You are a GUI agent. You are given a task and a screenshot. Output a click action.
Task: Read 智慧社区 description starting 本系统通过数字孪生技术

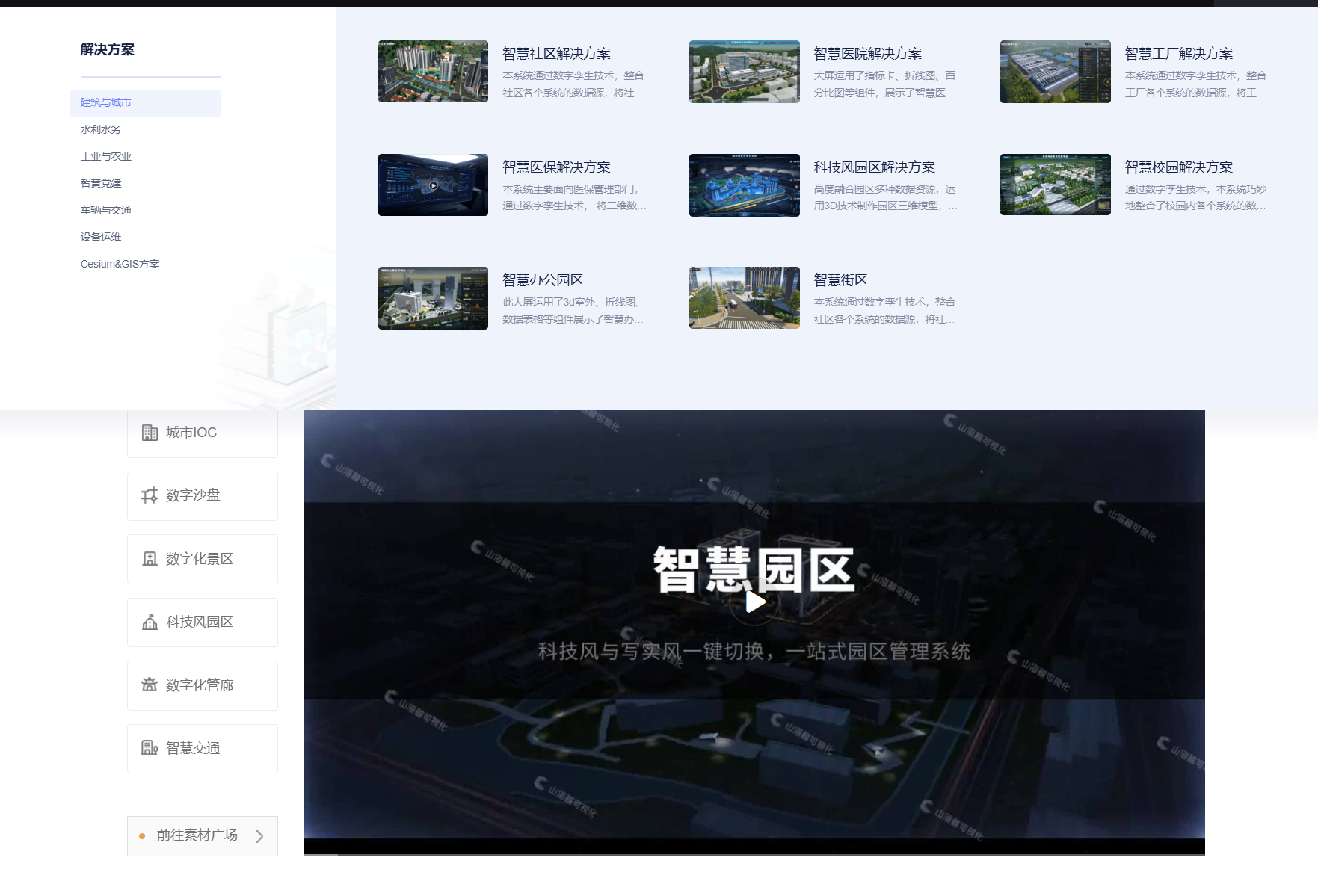pos(573,84)
